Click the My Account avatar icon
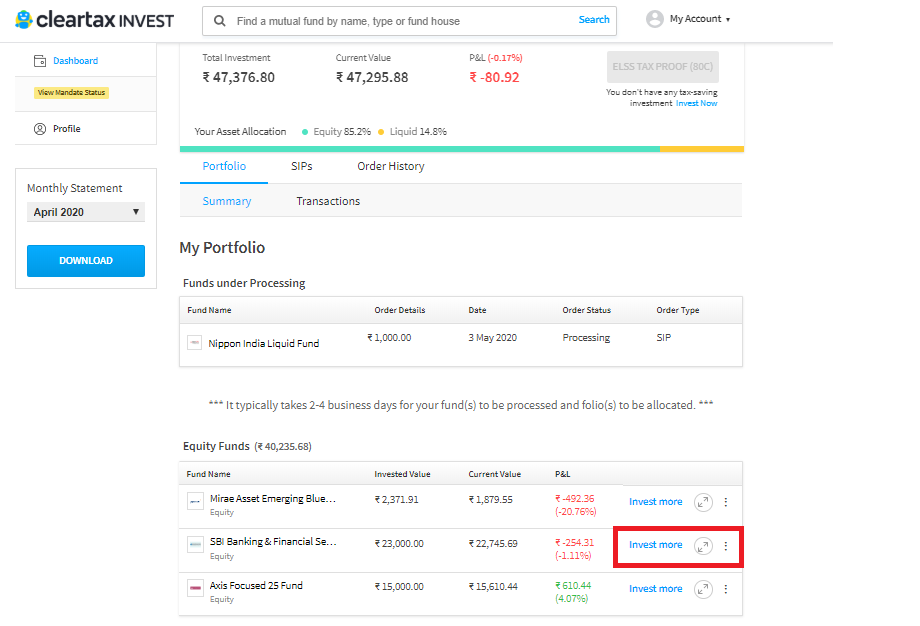The height and width of the screenshot is (626, 920). (x=654, y=19)
